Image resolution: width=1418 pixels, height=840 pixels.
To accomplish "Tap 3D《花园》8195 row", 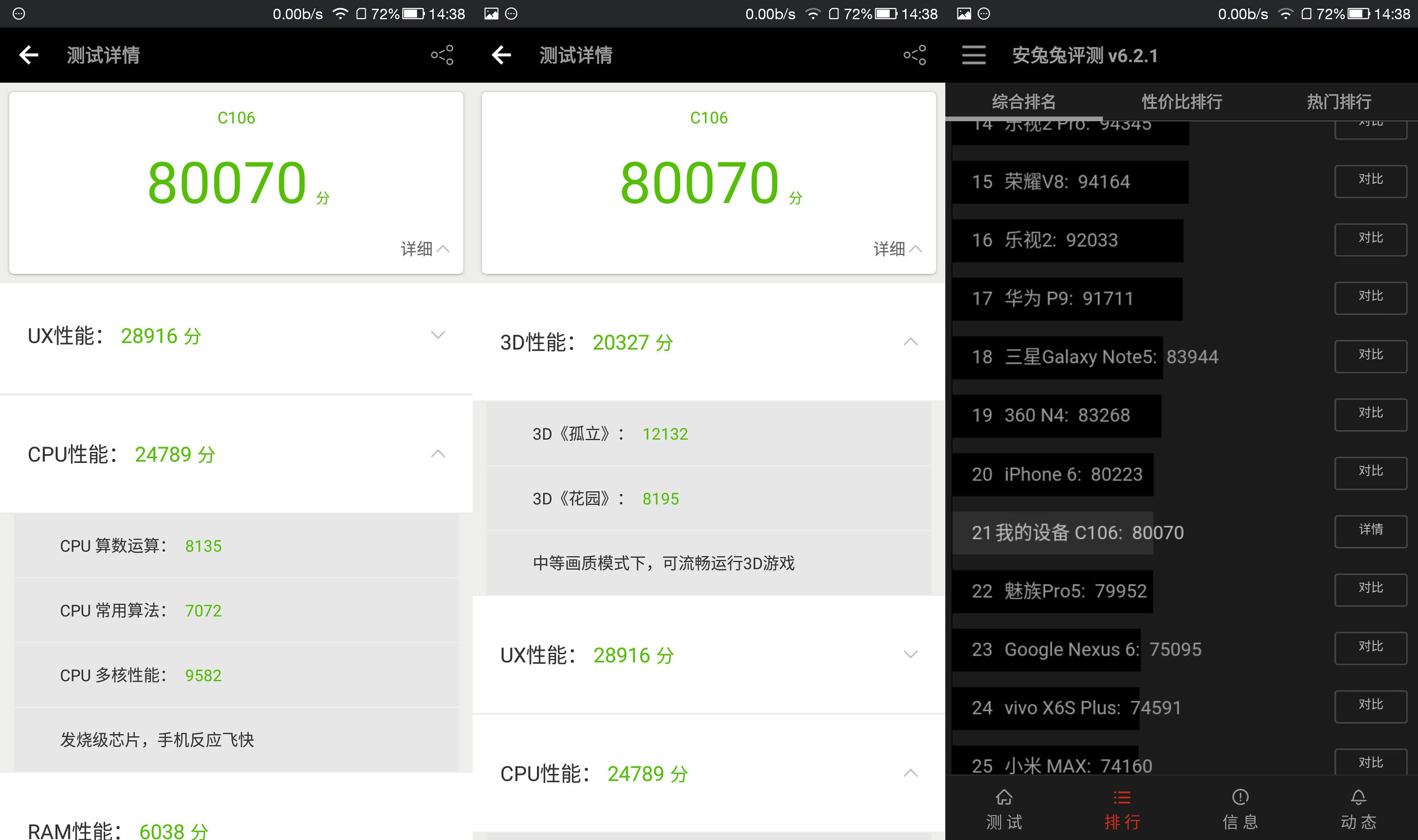I will [708, 498].
